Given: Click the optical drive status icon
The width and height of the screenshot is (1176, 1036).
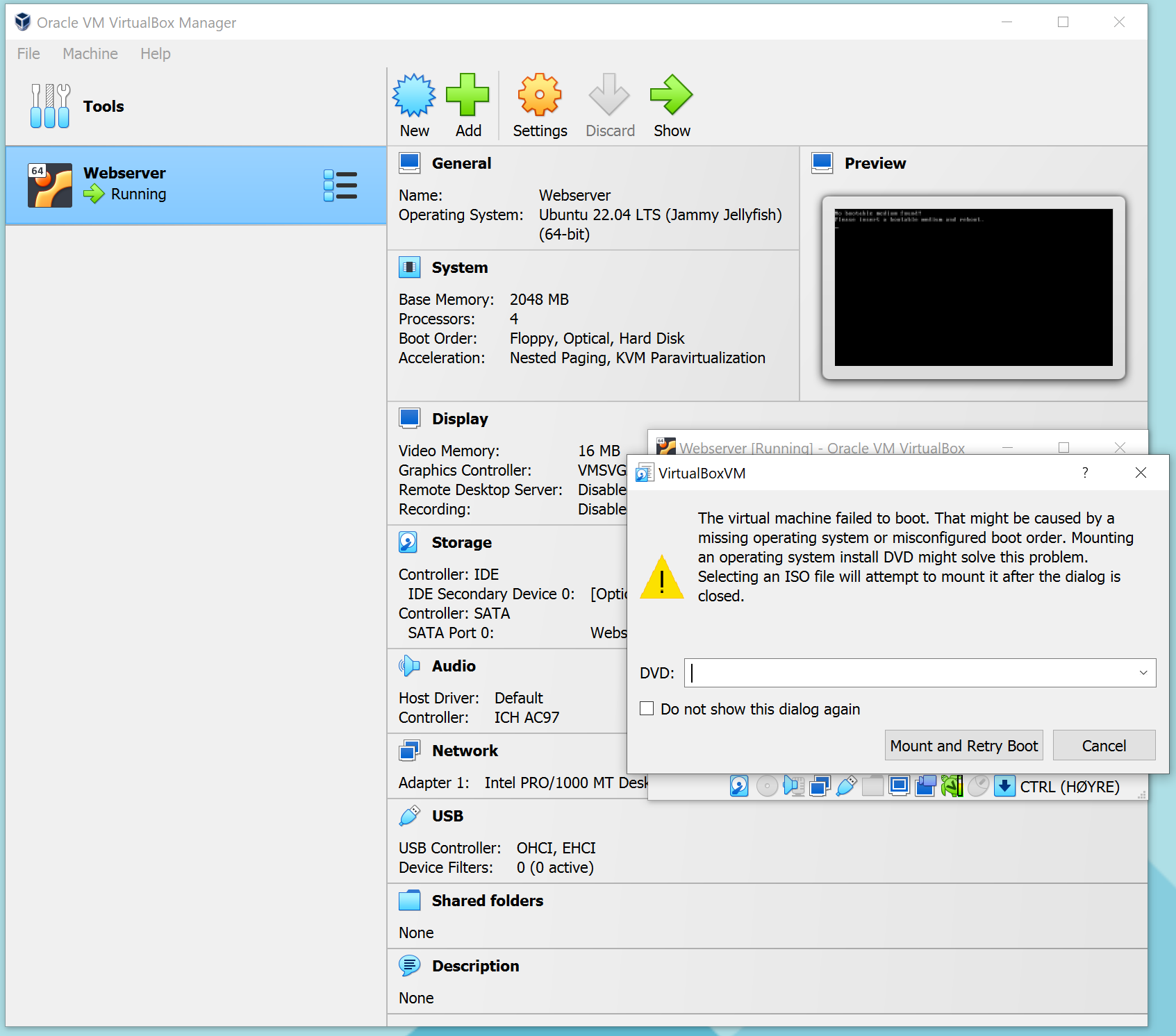Looking at the screenshot, I should (x=766, y=786).
